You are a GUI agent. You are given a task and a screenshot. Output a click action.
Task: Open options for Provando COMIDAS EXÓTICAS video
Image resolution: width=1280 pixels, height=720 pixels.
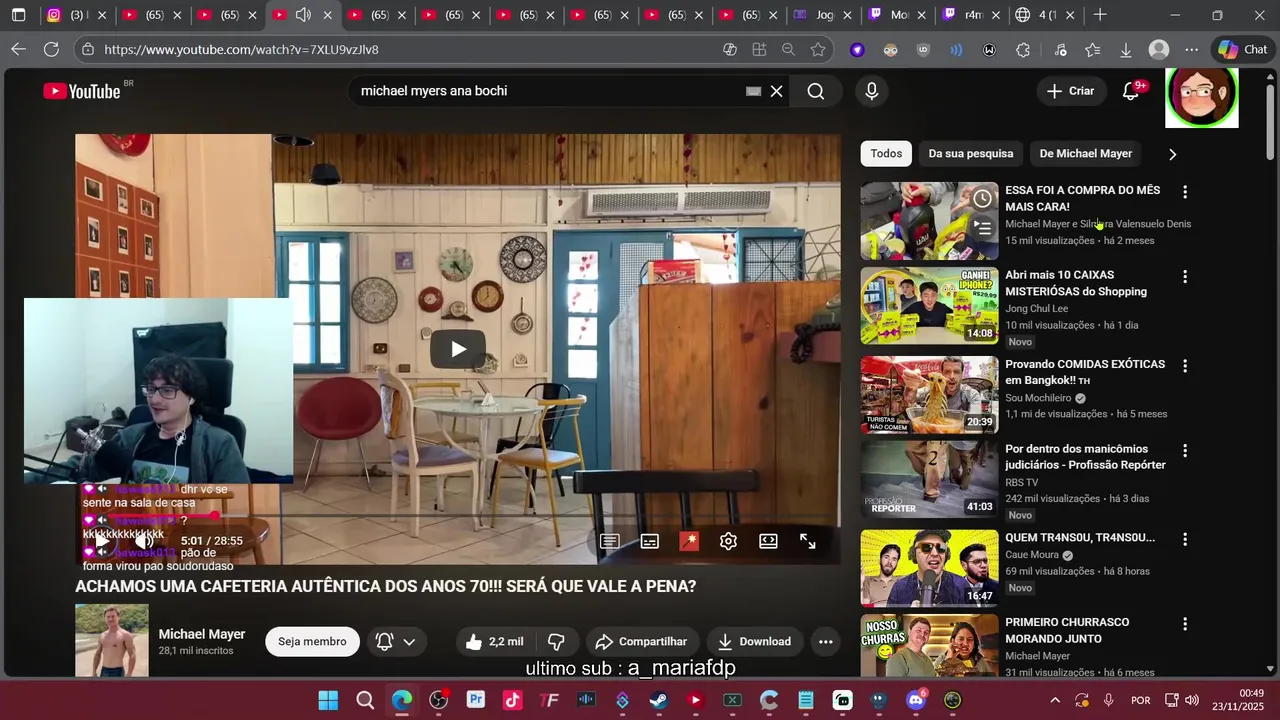[x=1185, y=366]
